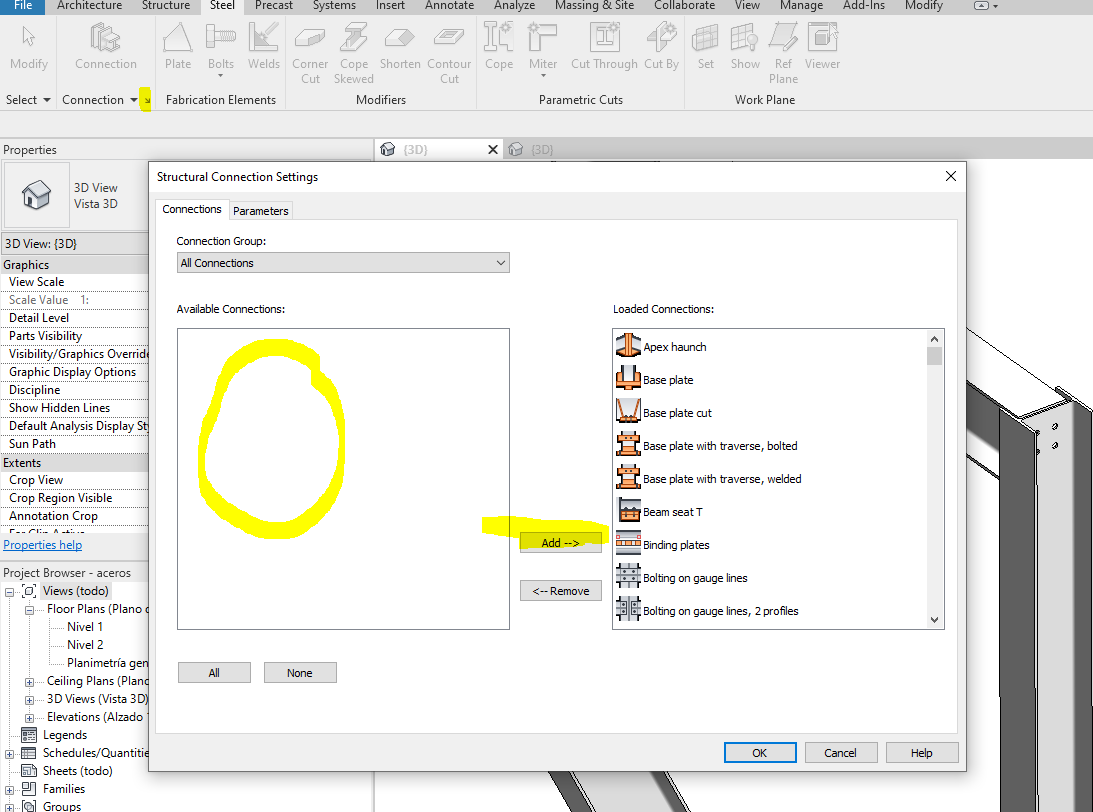Select the Contour Cut modifier

pos(449,54)
